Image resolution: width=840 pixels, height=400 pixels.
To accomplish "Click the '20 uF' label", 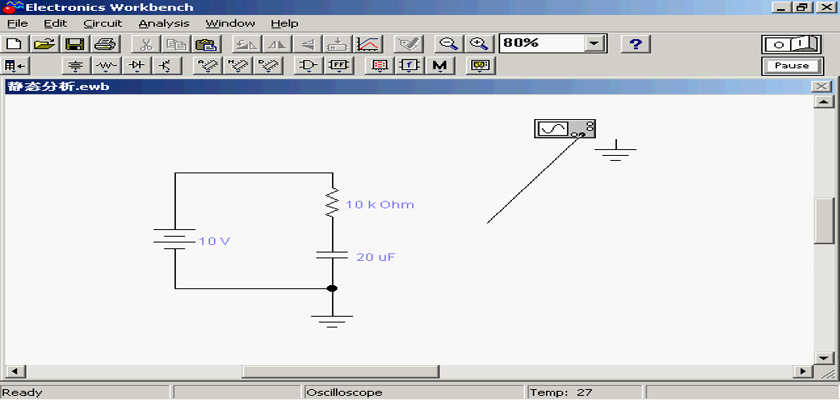I will [376, 257].
